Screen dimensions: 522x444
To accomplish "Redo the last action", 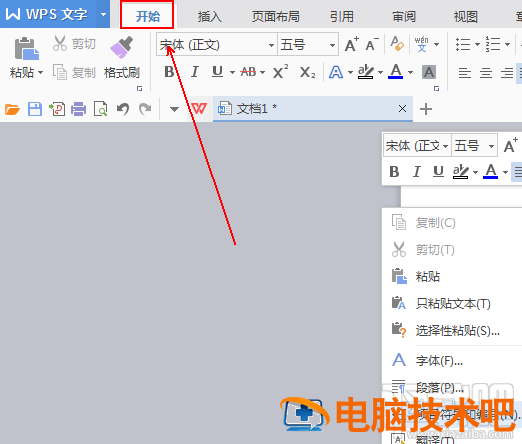I will pyautogui.click(x=145, y=109).
